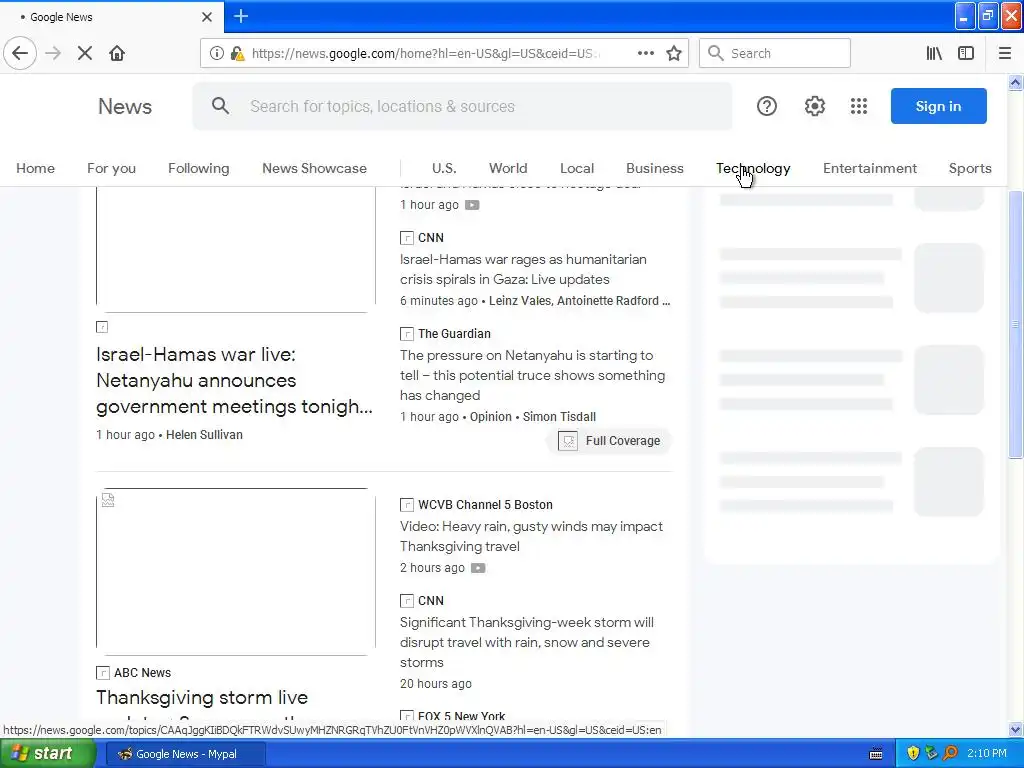Select the World section tab
Image resolution: width=1024 pixels, height=768 pixels.
click(507, 168)
